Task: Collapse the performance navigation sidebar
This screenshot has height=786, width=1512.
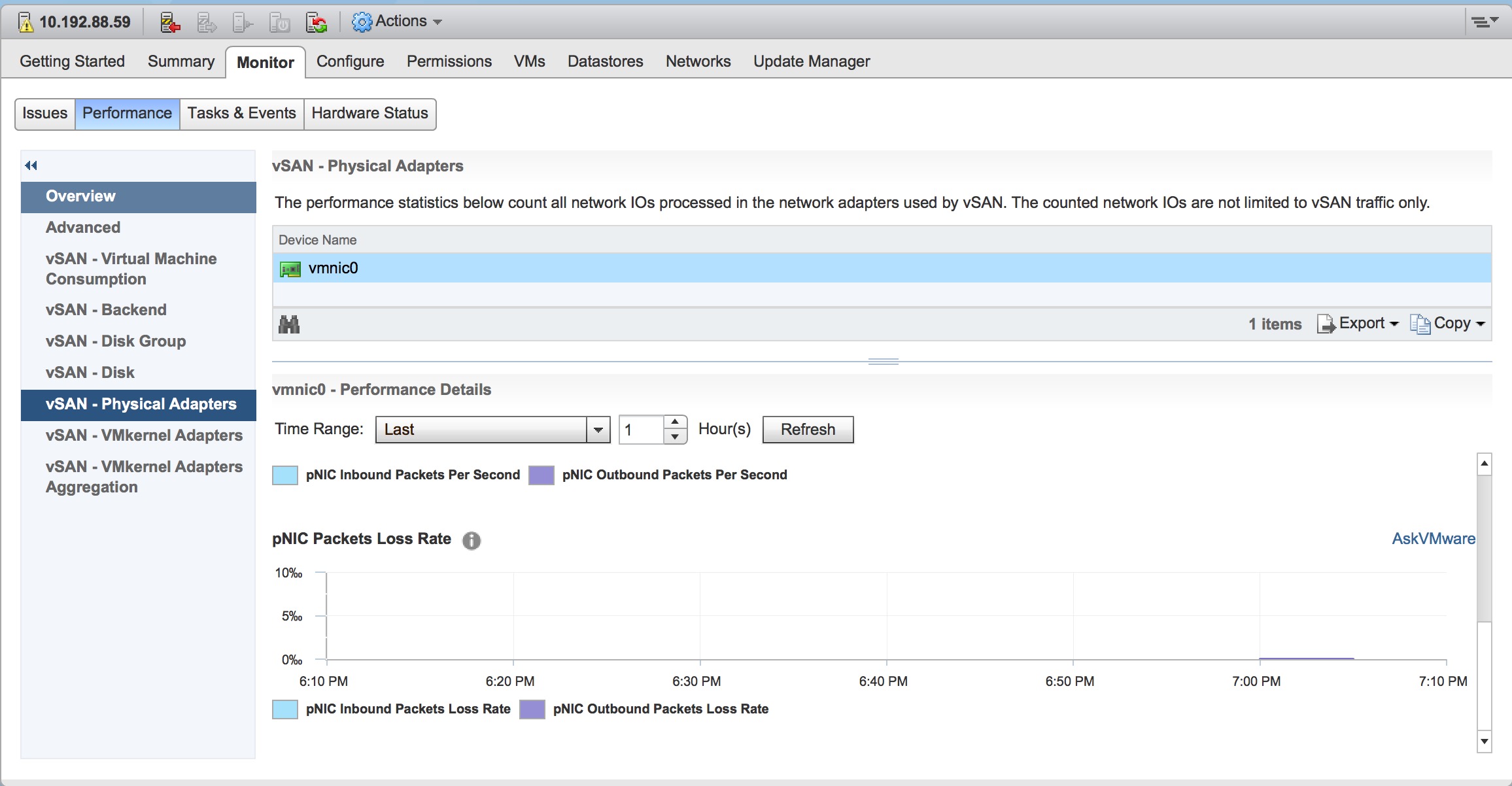Action: point(31,165)
